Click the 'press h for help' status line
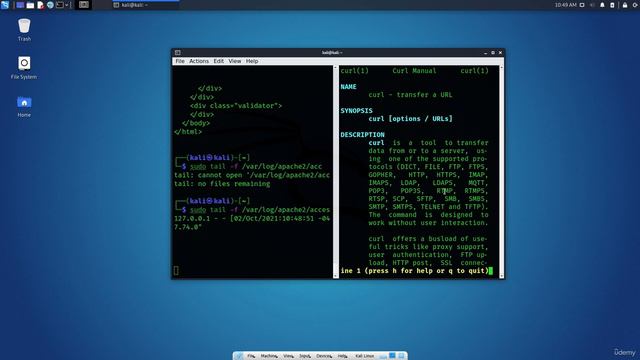The image size is (640, 360). click(414, 271)
